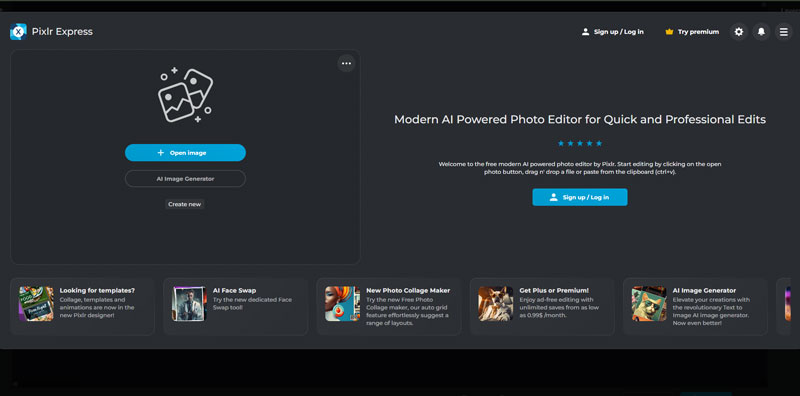Click Create new
This screenshot has width=800, height=396.
coord(185,204)
